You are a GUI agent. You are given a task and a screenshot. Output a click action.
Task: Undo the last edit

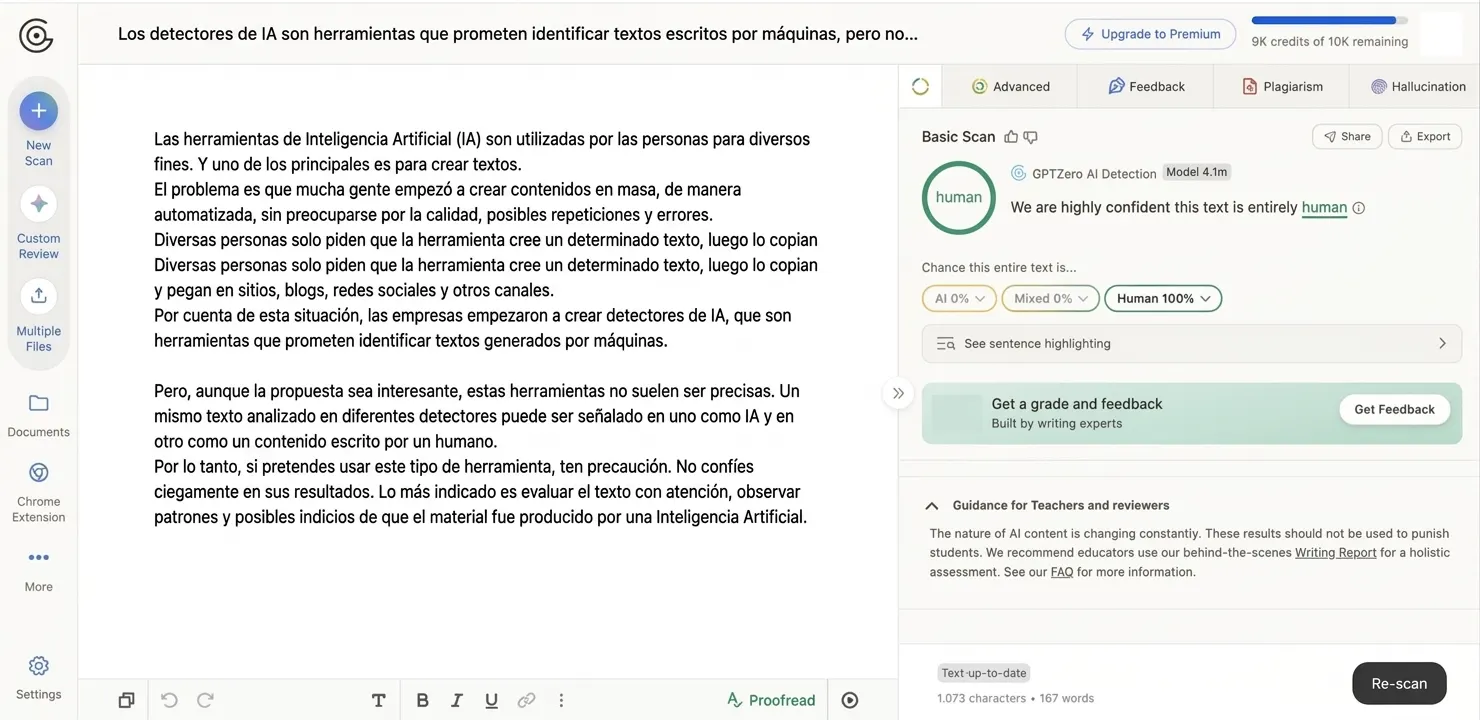[169, 700]
